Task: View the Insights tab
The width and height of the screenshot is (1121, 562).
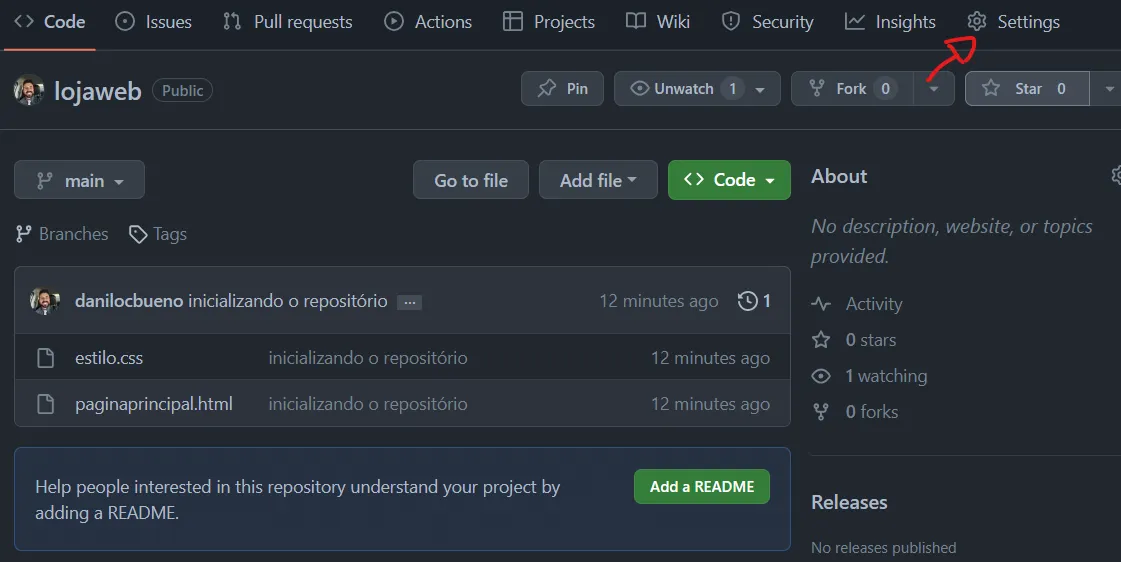Action: point(890,22)
